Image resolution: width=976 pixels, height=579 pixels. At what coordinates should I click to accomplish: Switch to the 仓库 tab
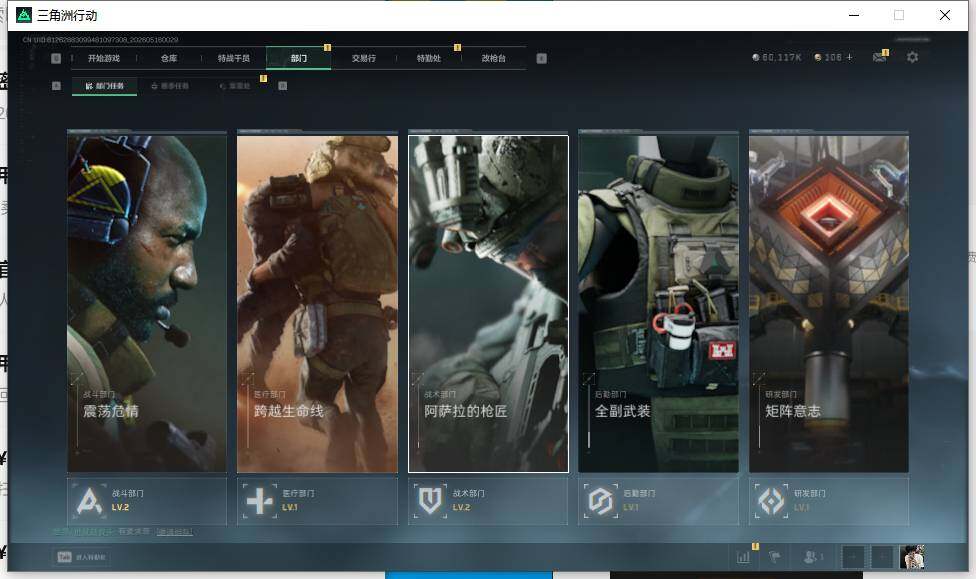(169, 58)
